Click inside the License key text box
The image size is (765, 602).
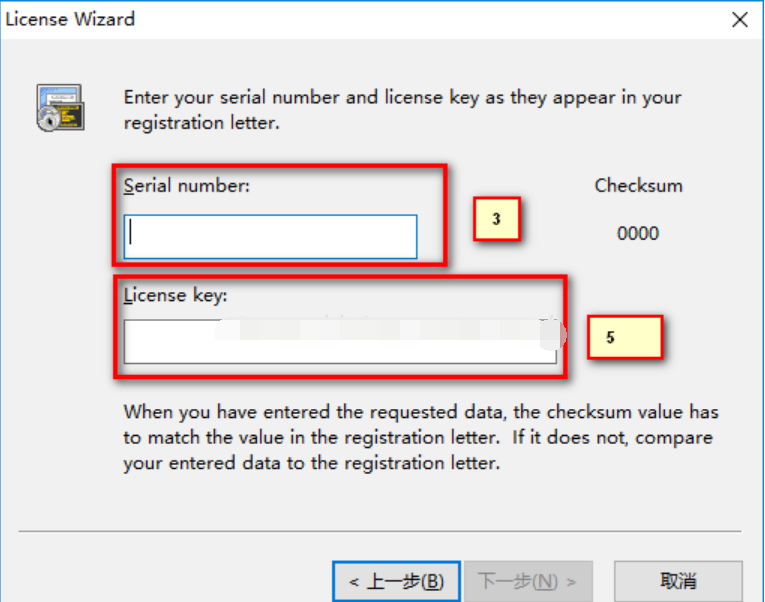click(x=340, y=342)
